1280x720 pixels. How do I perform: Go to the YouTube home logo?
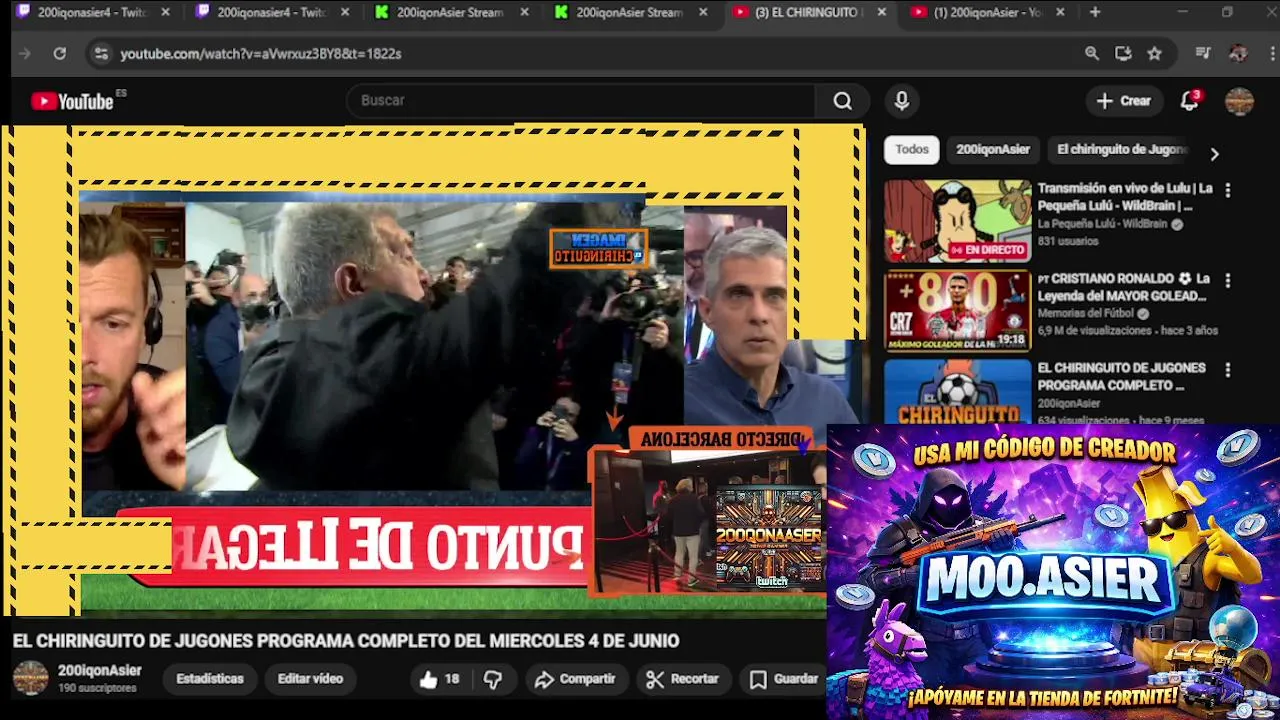(x=72, y=101)
